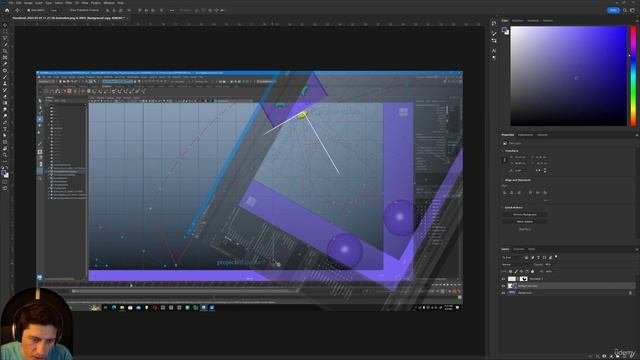Click the Home icon in options bar
Screen dimensions: 640x360
coord(7,10)
